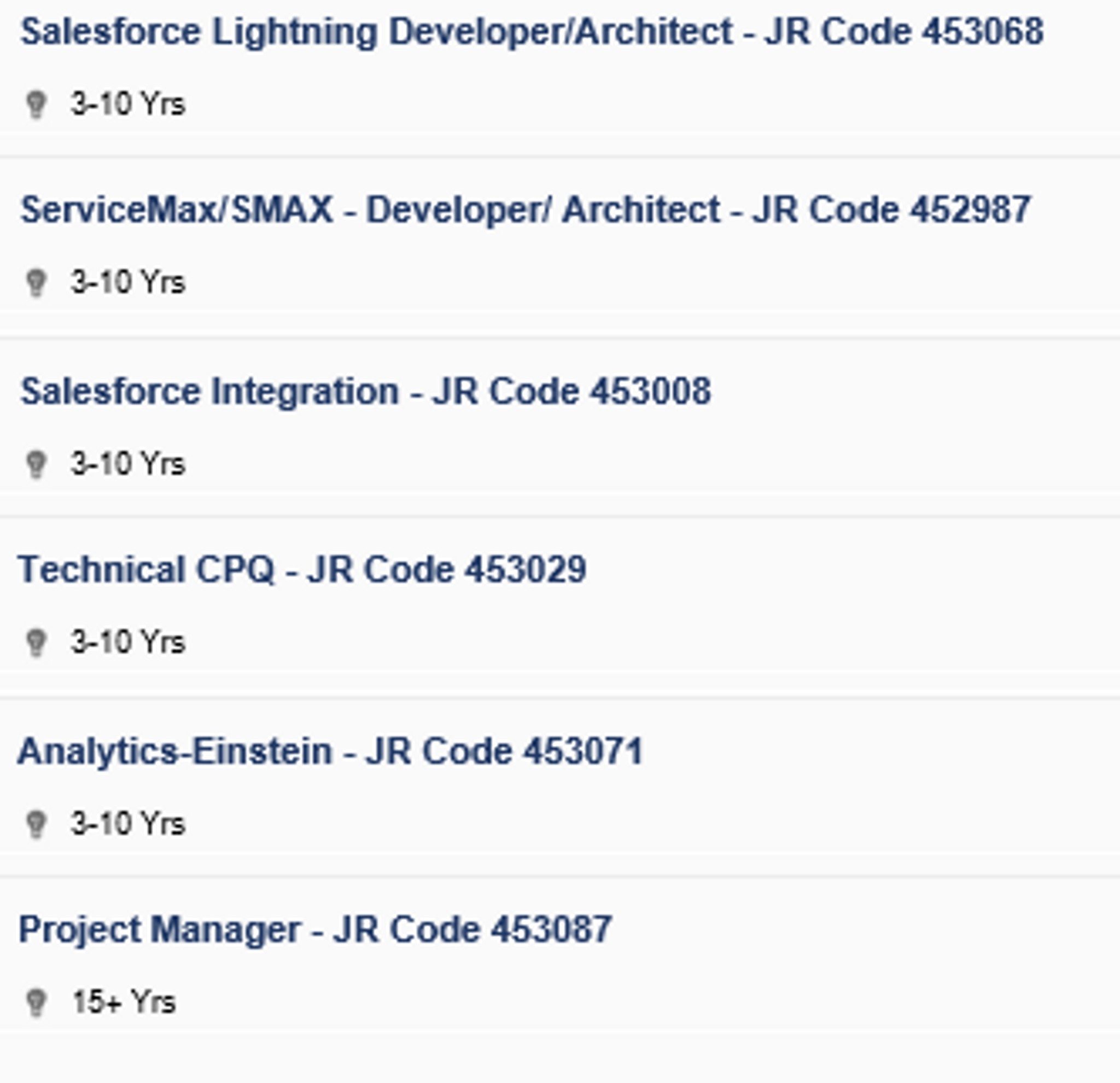Open Salesforce Lightning Developer/Architect job listing
This screenshot has height=1083, width=1120.
pos(532,31)
